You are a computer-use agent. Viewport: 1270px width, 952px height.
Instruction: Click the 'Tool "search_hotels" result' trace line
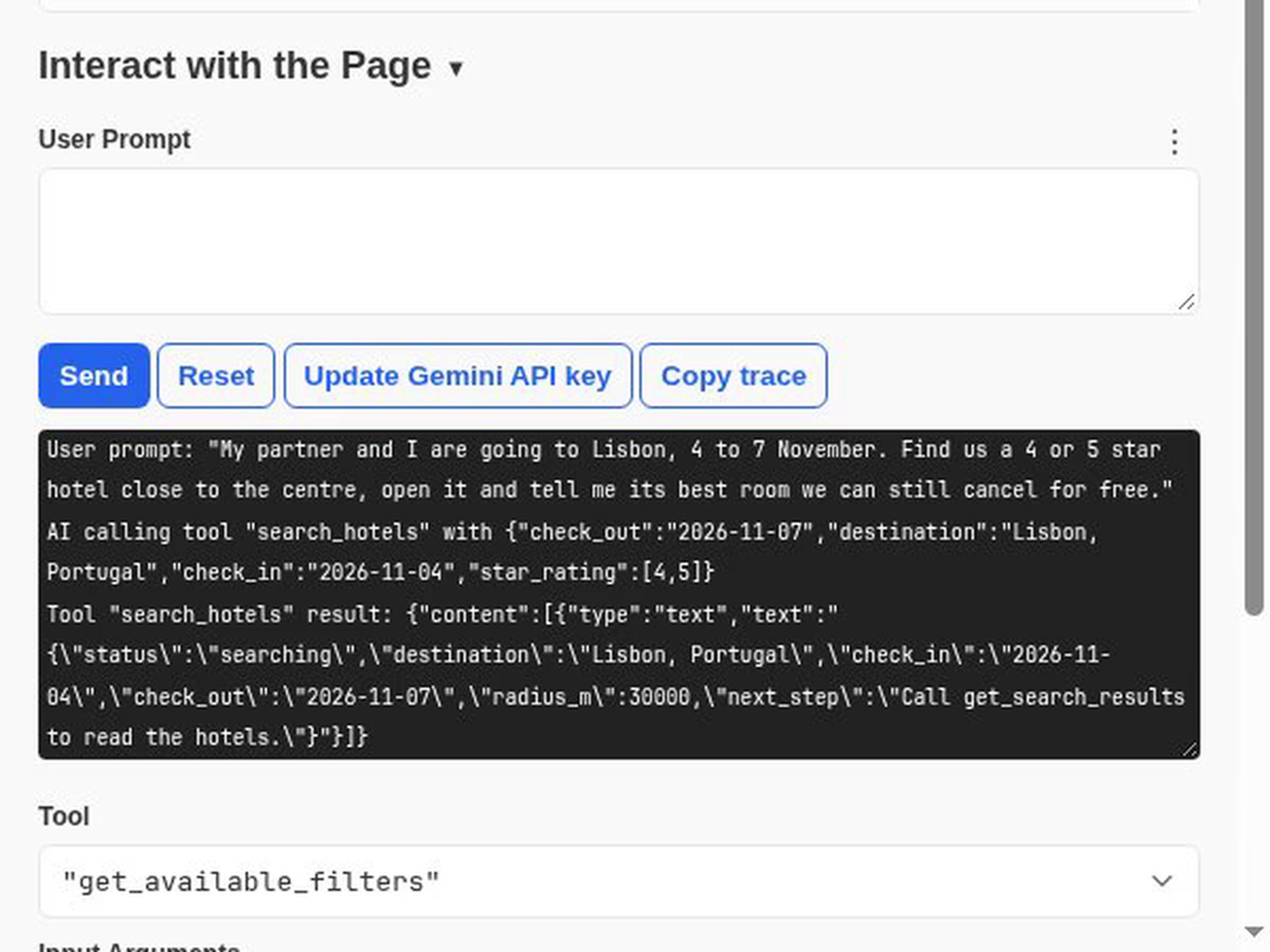(x=615, y=676)
